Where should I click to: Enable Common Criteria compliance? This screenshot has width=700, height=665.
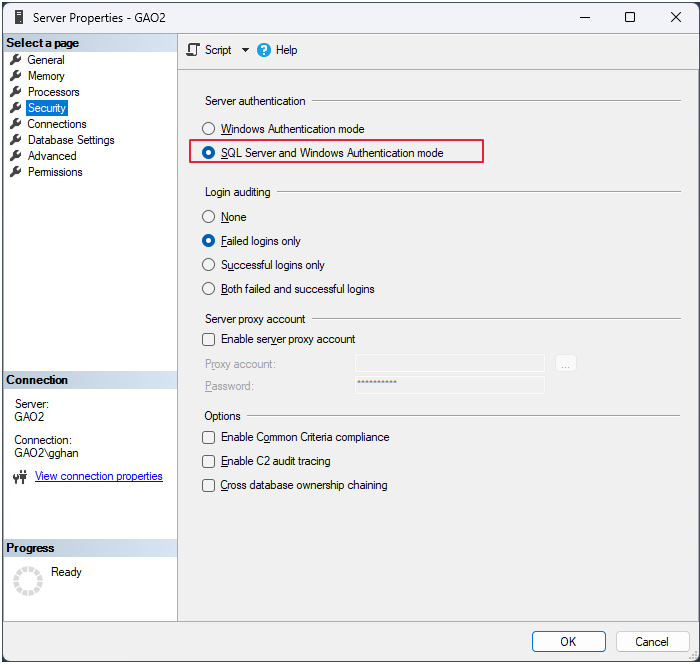(208, 437)
